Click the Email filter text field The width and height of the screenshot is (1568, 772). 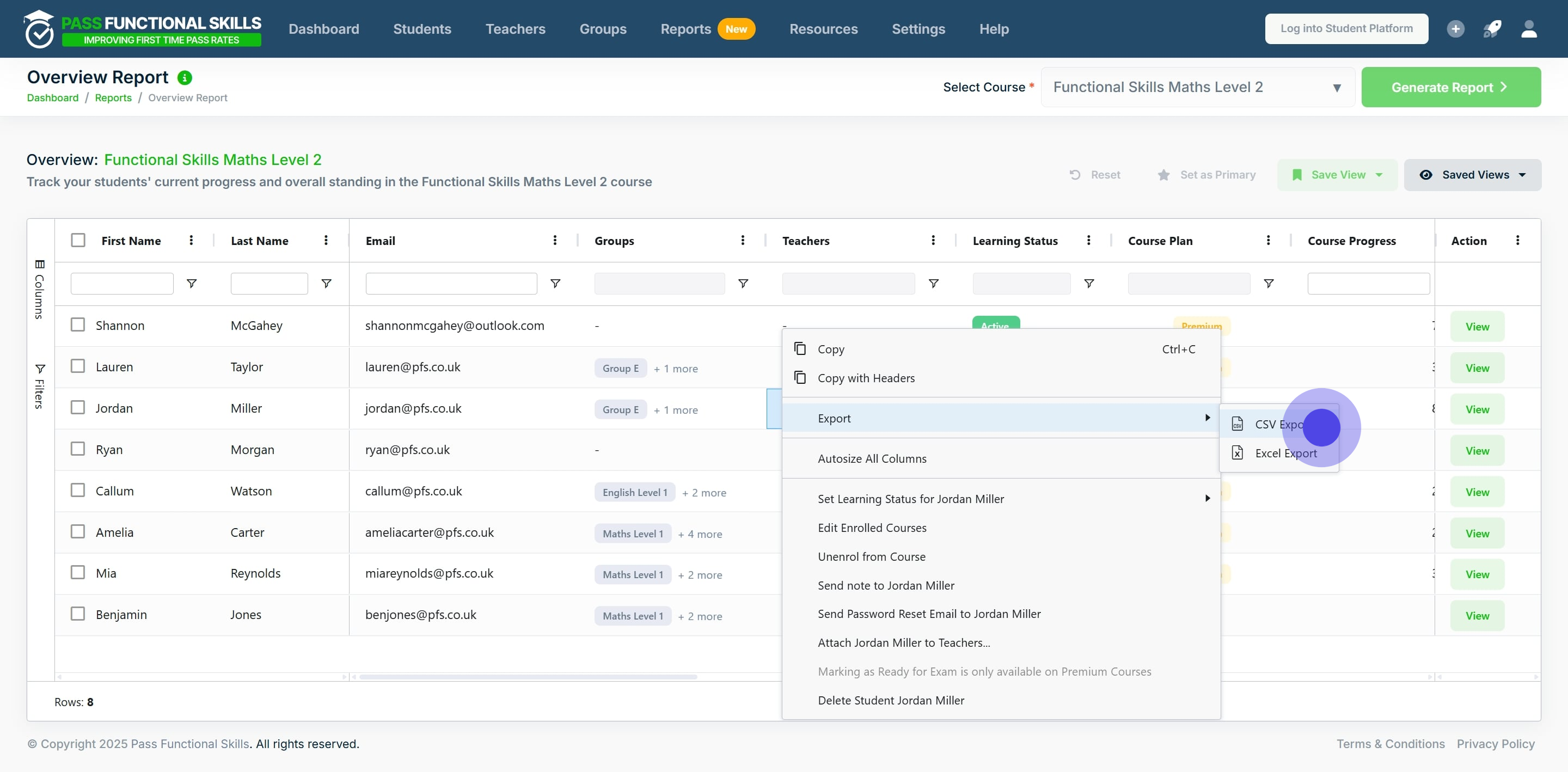[451, 284]
